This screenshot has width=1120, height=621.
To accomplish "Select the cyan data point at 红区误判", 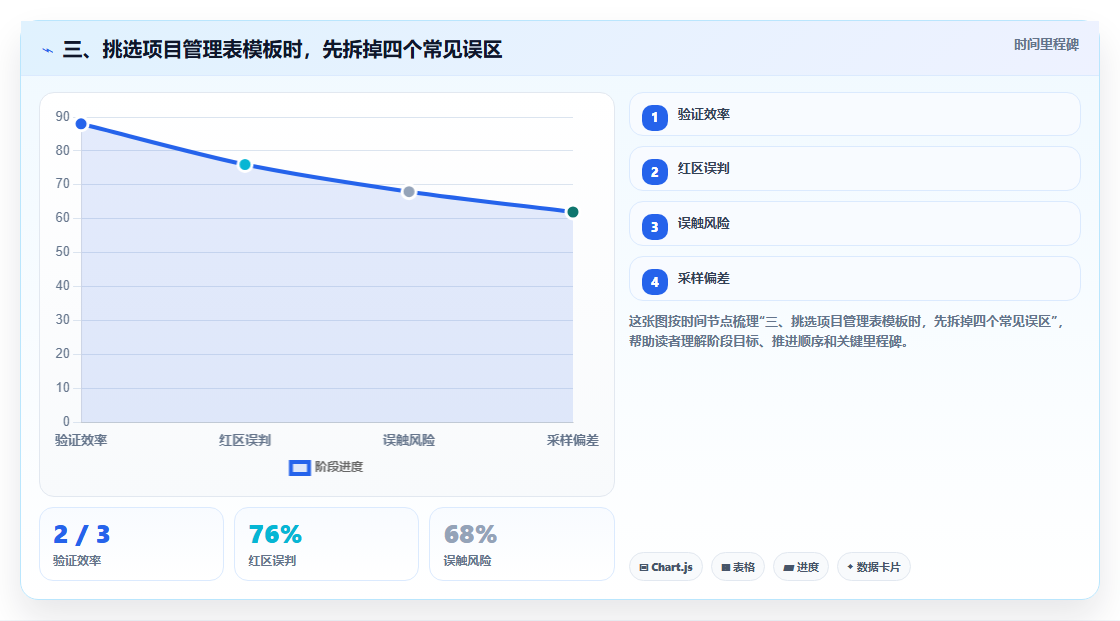I will tap(245, 165).
